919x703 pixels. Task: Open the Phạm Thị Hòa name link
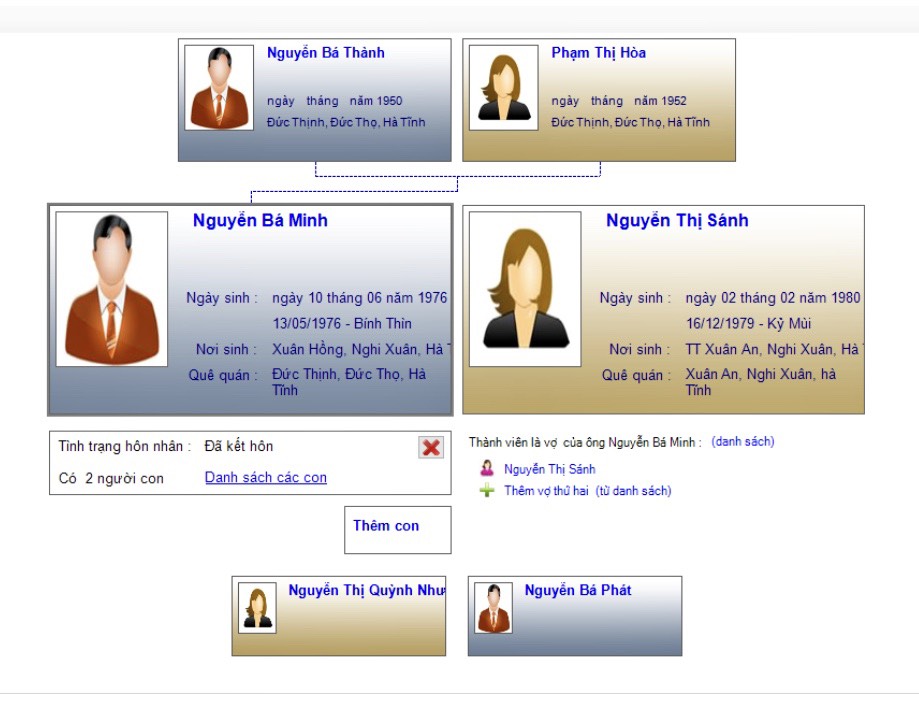pos(598,53)
